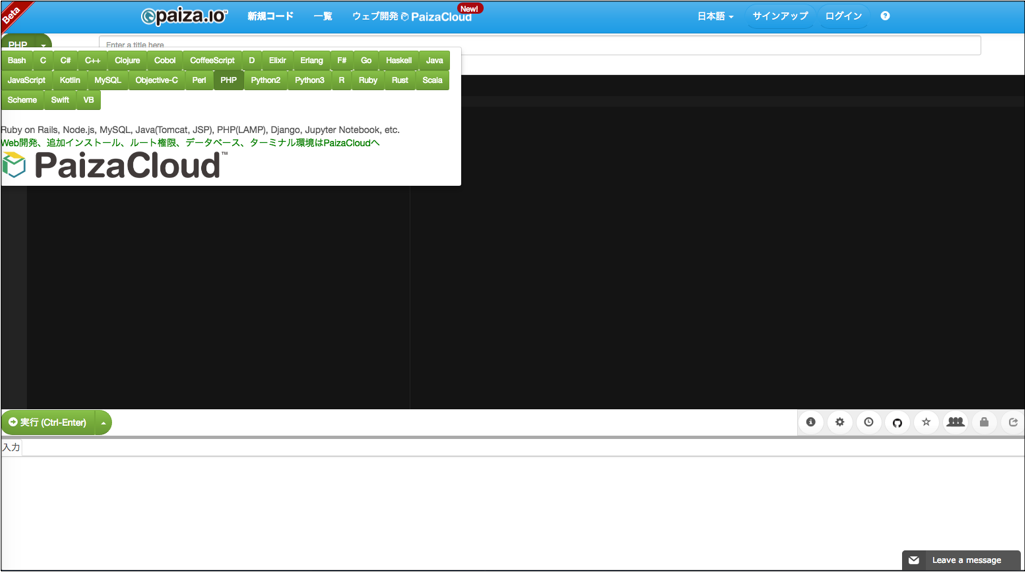Screen dimensions: 1025x572
Task: Open 新規コード in the navigation bar
Action: coord(270,16)
